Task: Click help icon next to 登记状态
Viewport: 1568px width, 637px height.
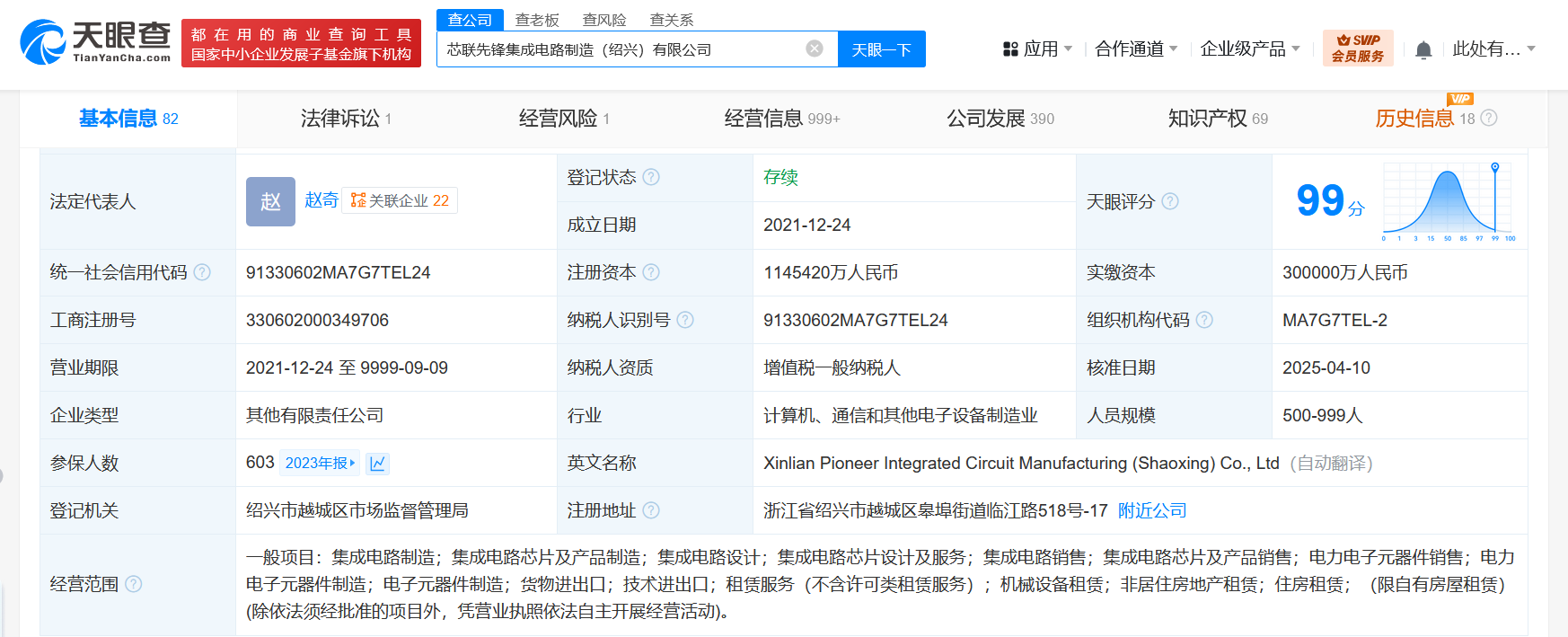Action: point(651,177)
